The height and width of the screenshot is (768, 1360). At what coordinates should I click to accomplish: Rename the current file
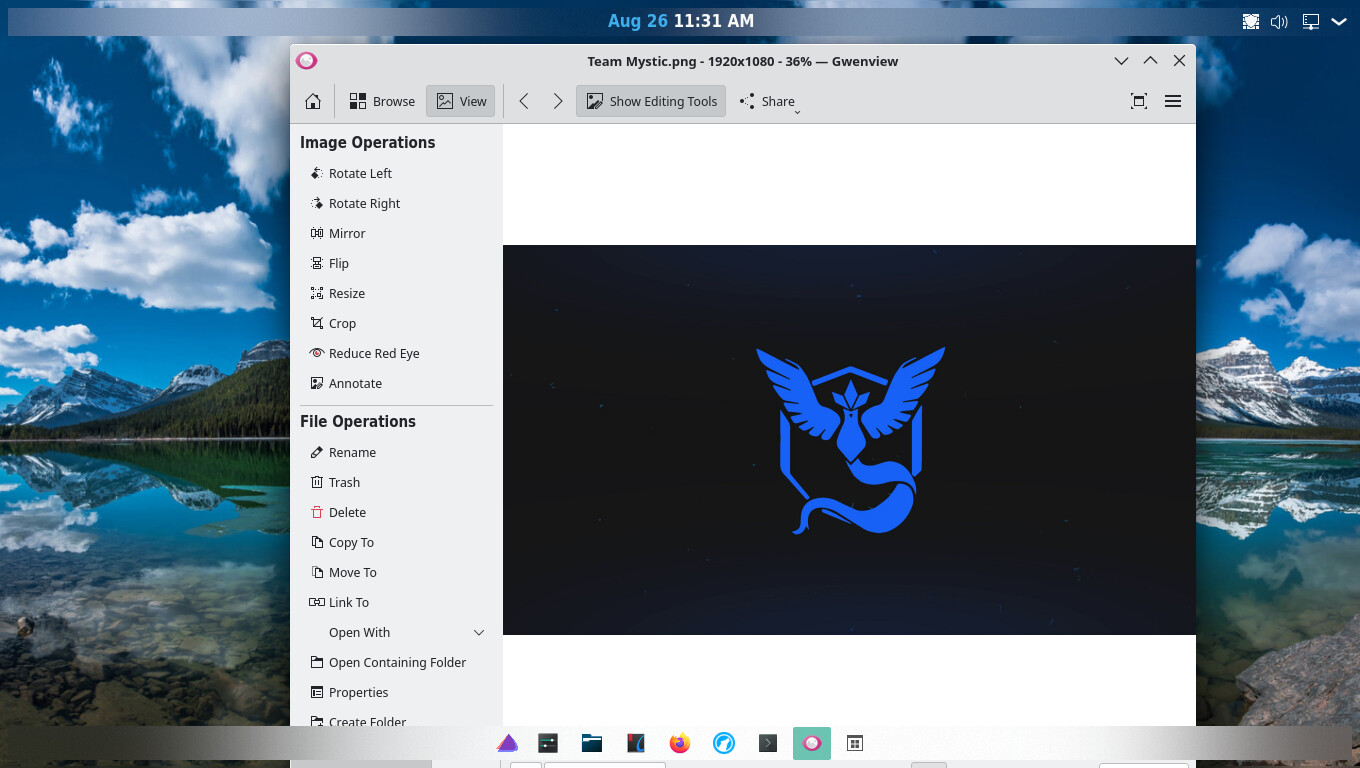[x=343, y=452]
